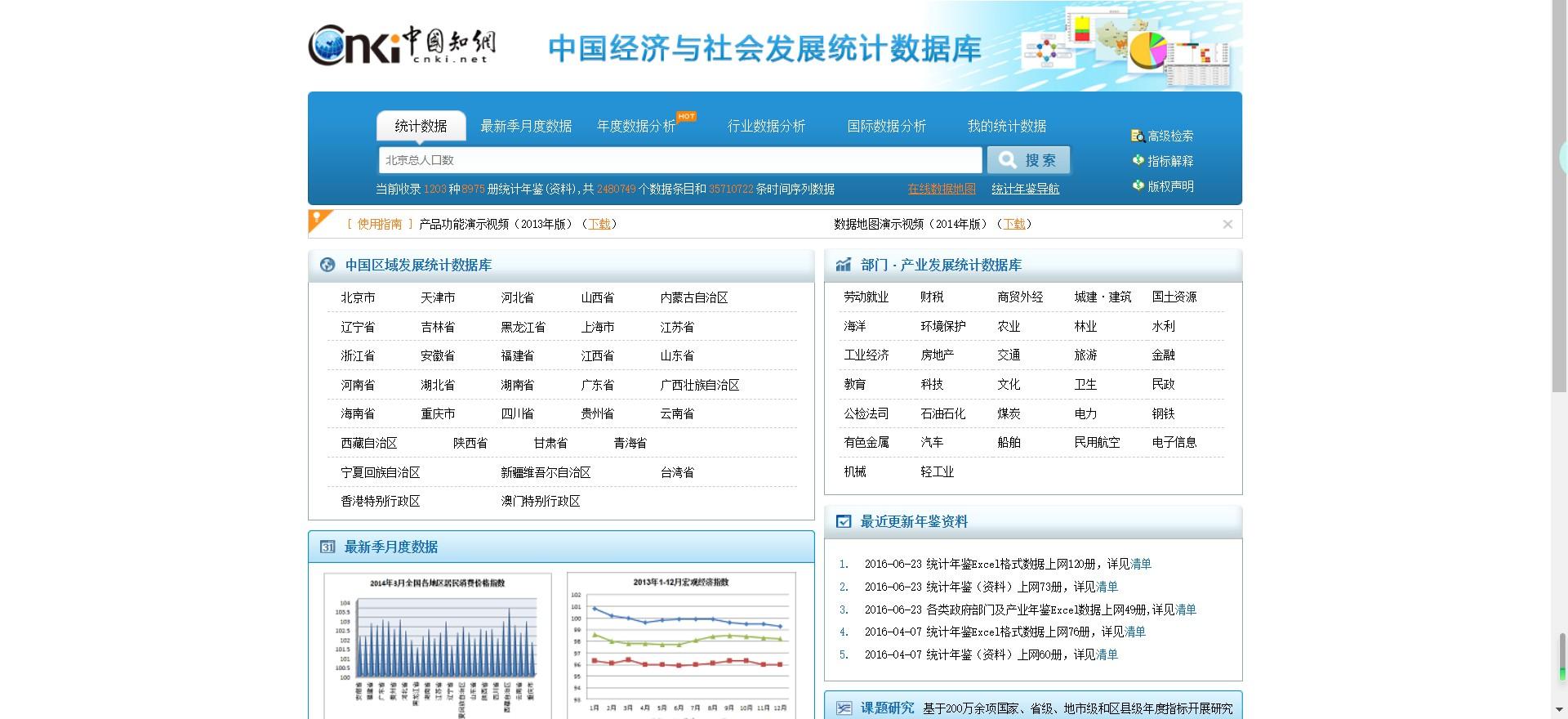The width and height of the screenshot is (1568, 719).
Task: Open the 年度数据分析 tab
Action: coord(636,126)
